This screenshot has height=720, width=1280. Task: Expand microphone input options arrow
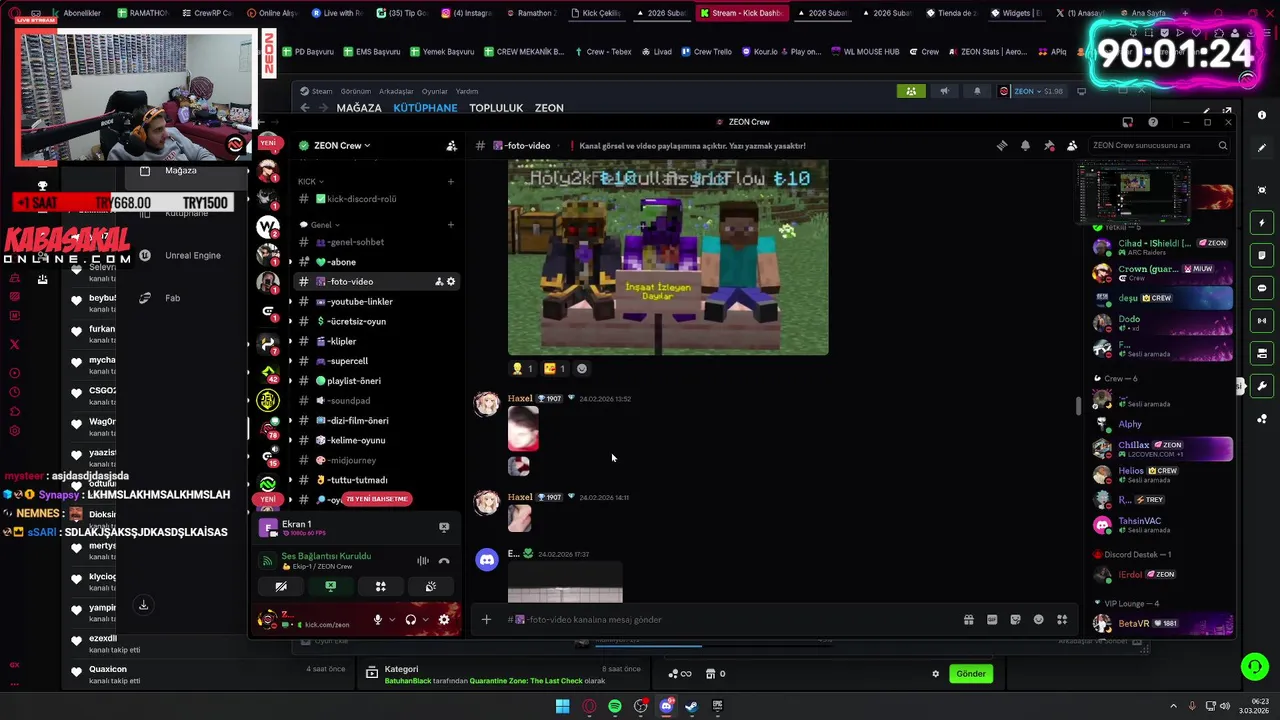pyautogui.click(x=392, y=620)
